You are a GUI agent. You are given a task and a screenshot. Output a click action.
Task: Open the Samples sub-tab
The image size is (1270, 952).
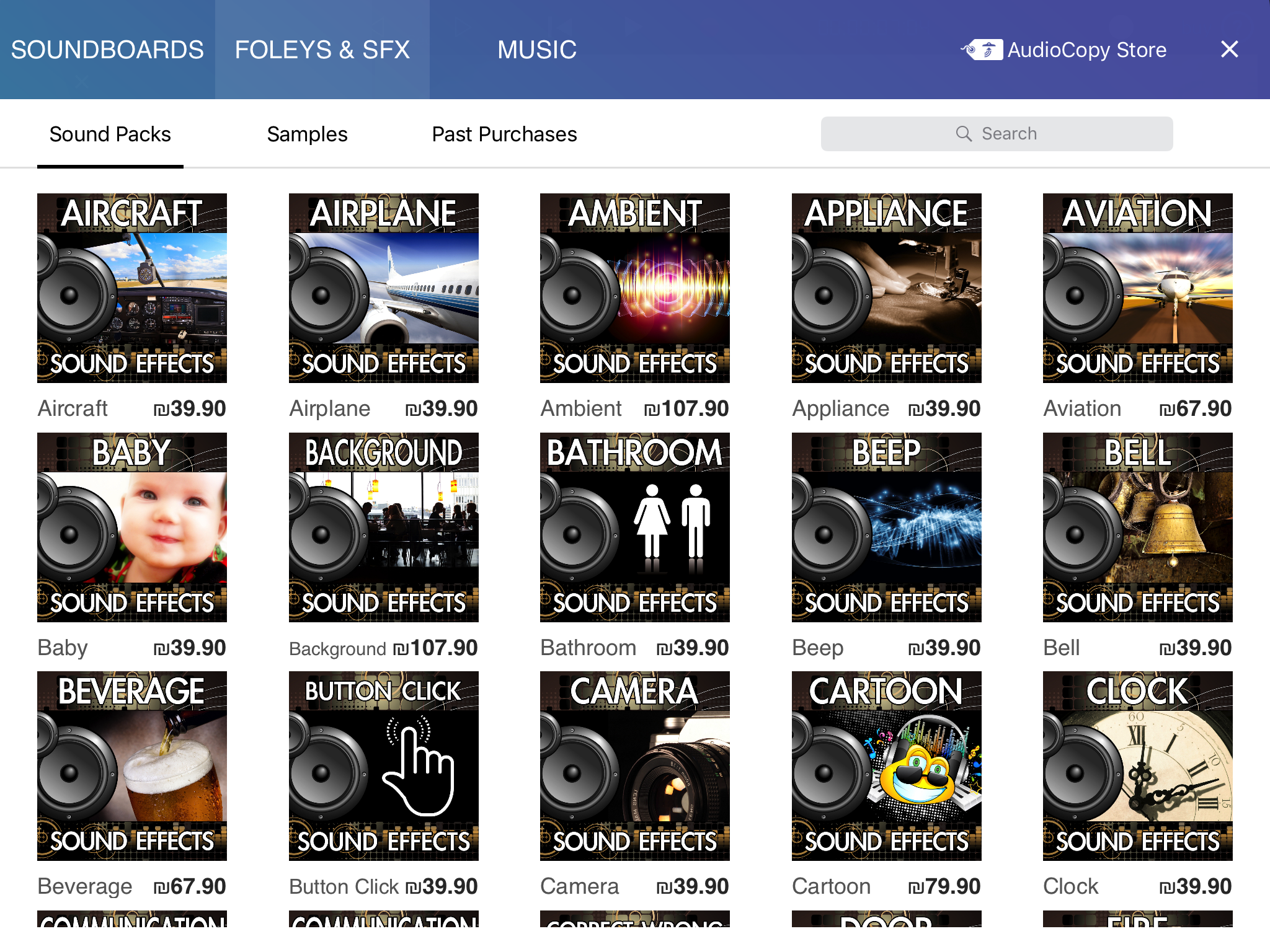[308, 134]
